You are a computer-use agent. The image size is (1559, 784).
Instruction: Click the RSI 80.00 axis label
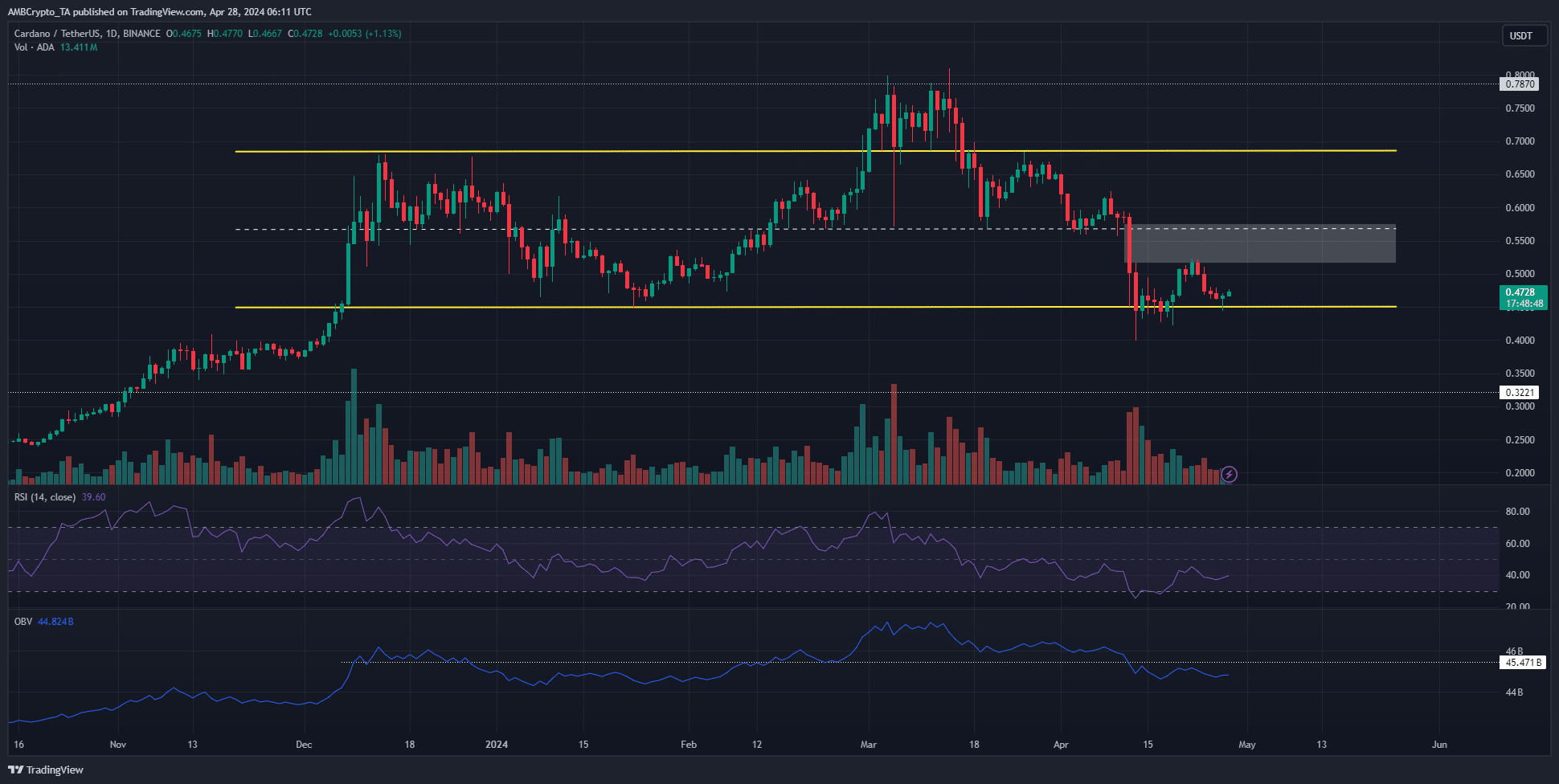1517,512
